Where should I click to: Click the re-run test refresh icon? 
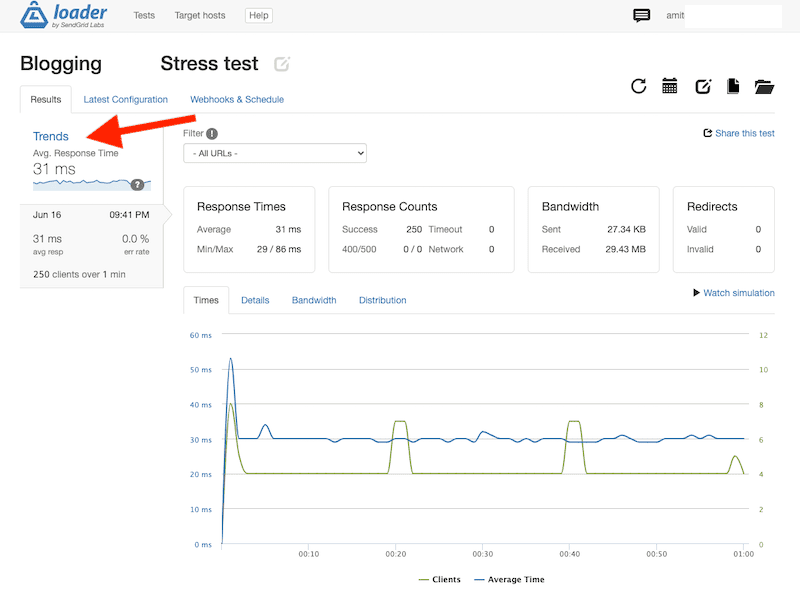click(639, 86)
